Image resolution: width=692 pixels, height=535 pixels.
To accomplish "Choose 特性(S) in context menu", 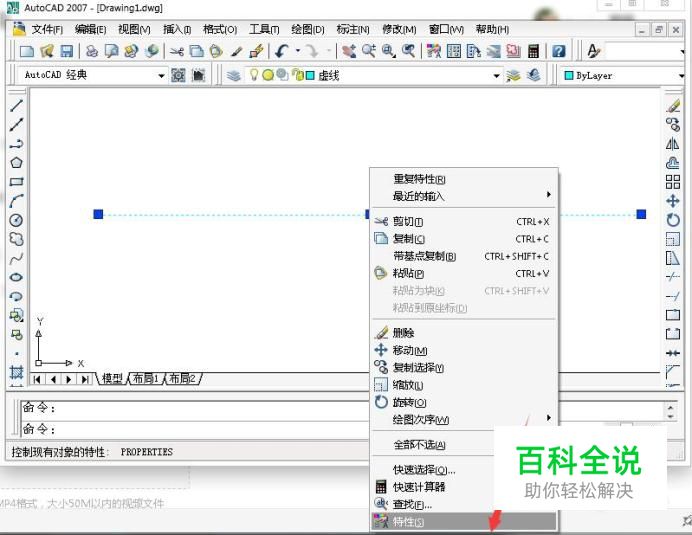I will [x=463, y=522].
